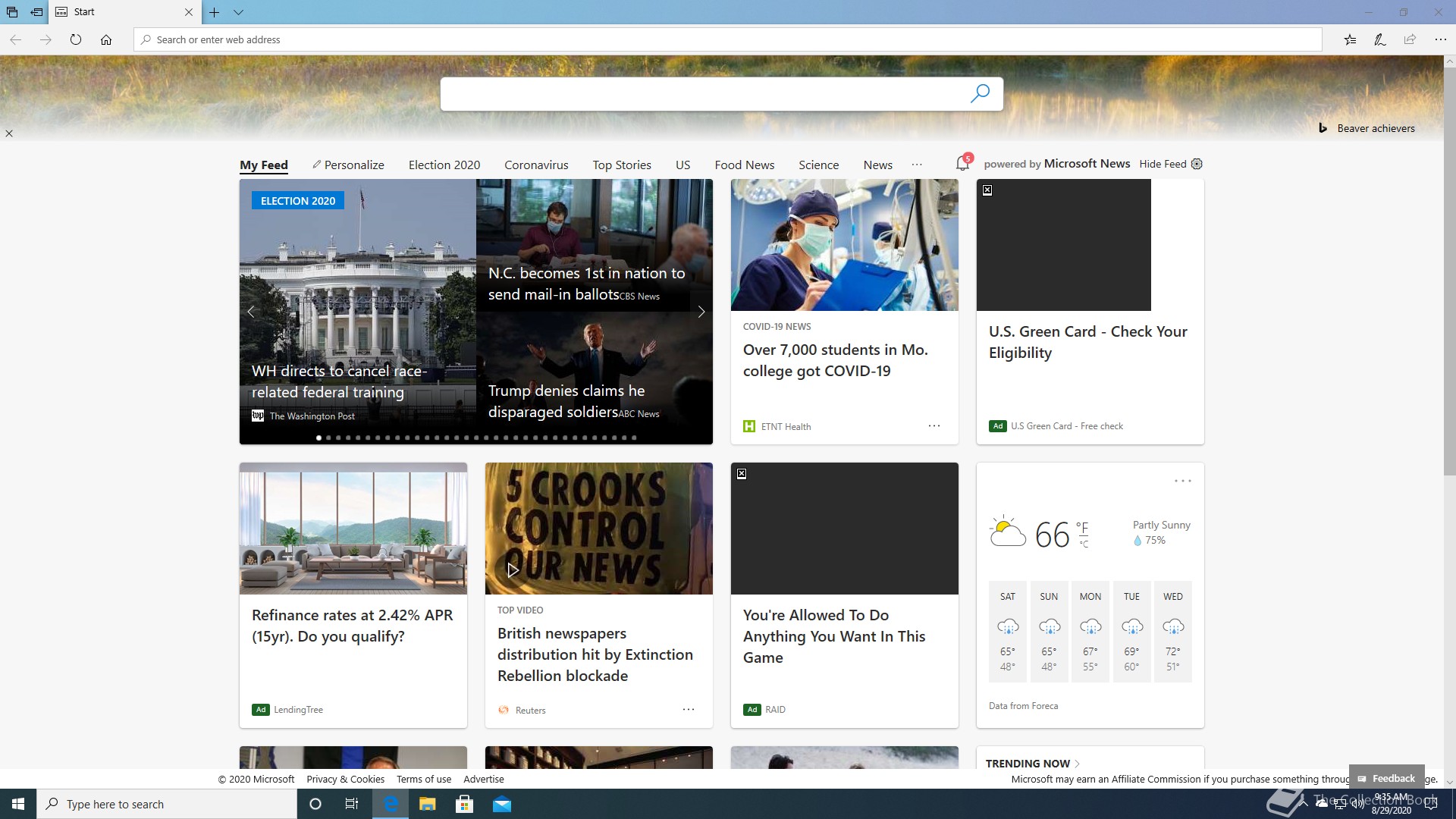Click the browser forward arrow

tap(45, 39)
